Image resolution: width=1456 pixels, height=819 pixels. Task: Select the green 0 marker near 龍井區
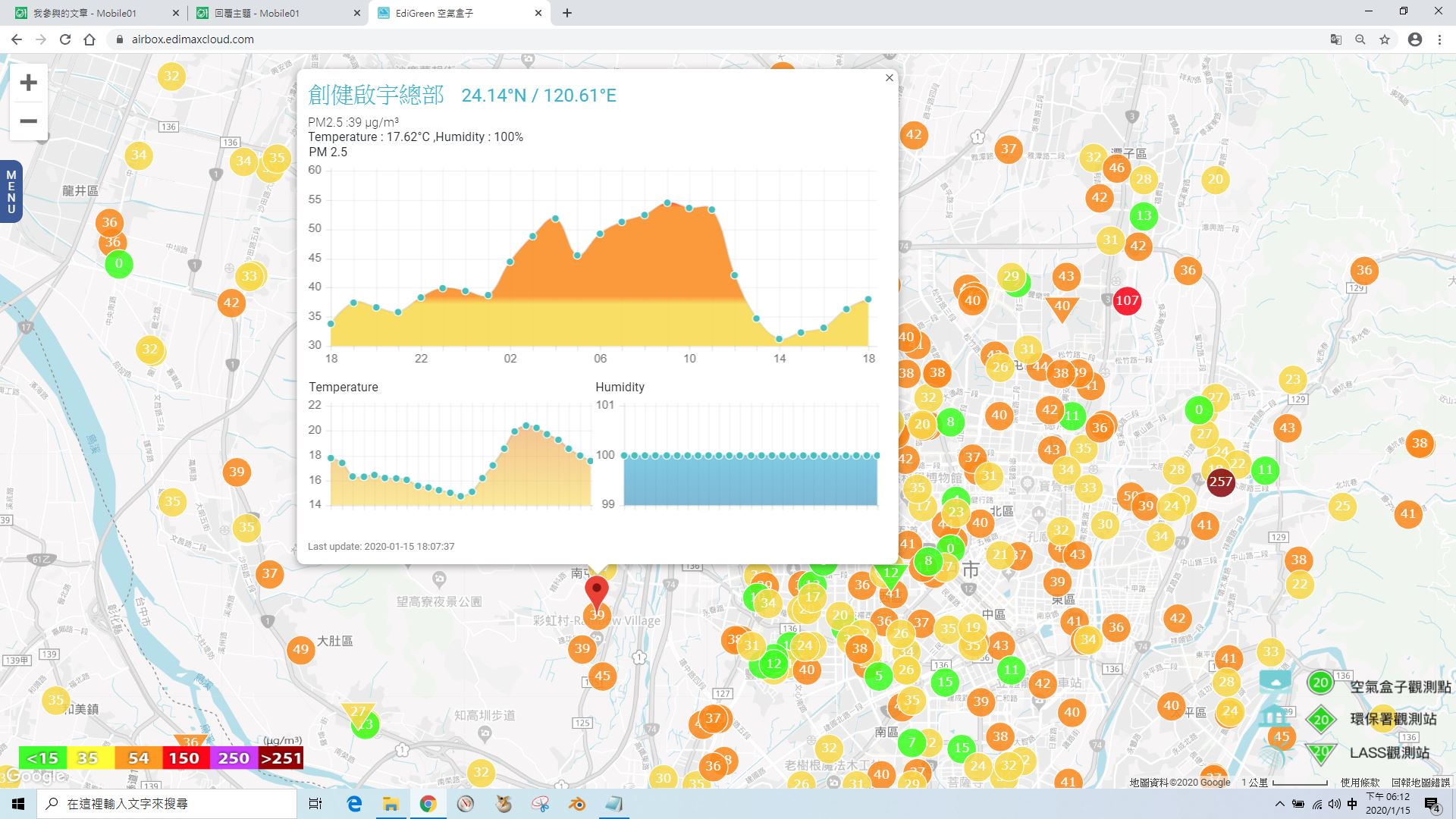coord(118,264)
